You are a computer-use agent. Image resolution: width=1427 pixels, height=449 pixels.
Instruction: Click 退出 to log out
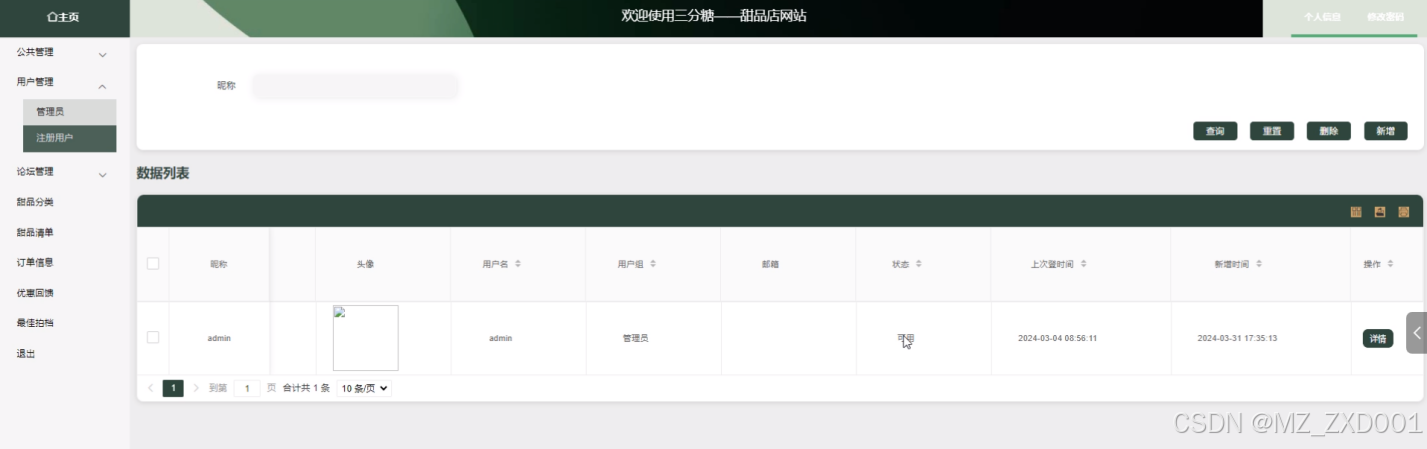[26, 354]
